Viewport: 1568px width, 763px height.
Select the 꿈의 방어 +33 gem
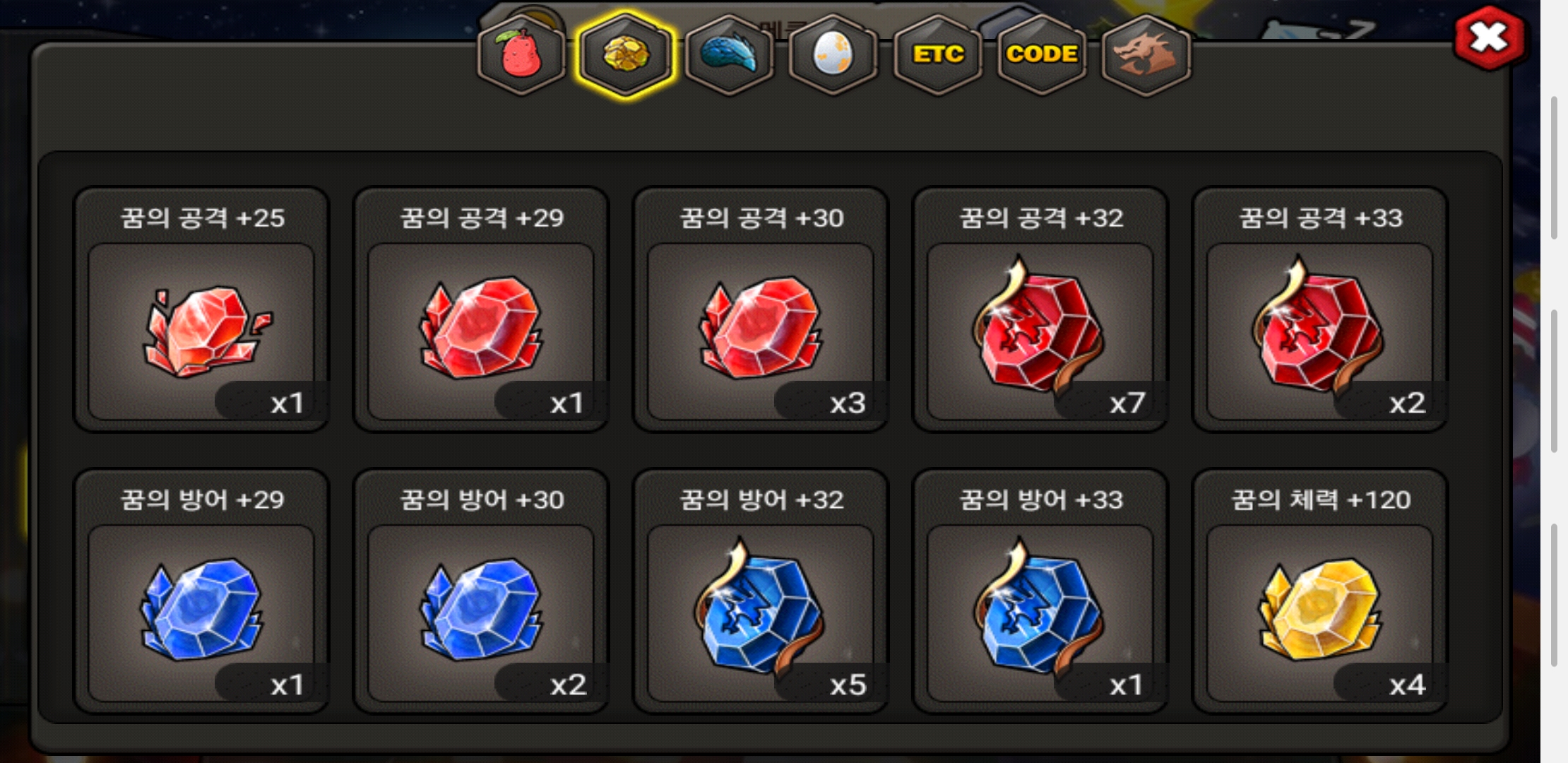[x=1040, y=591]
